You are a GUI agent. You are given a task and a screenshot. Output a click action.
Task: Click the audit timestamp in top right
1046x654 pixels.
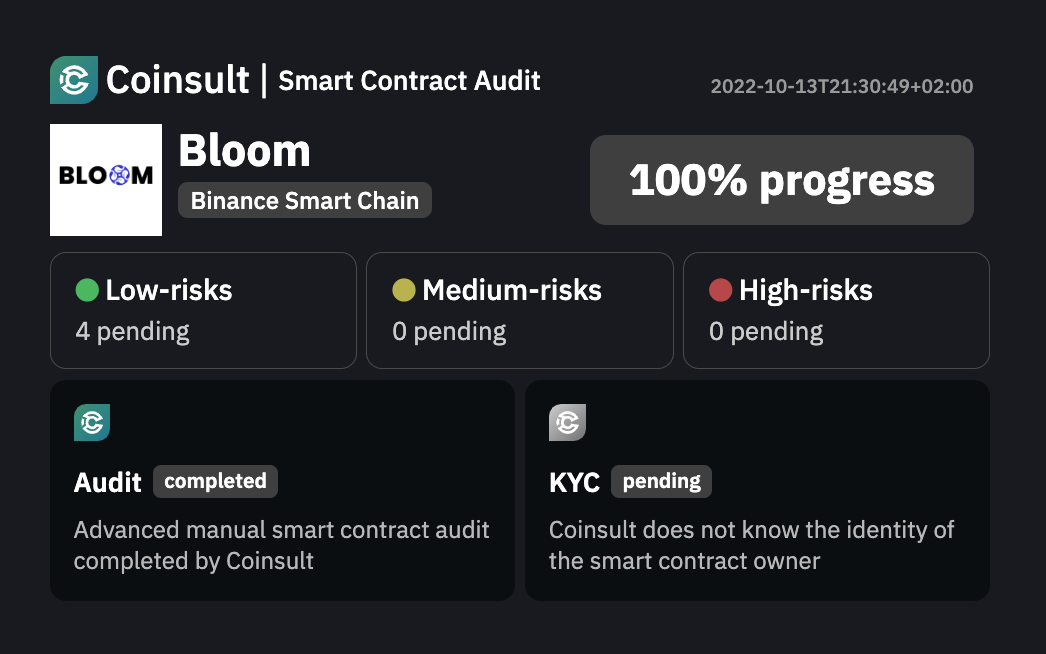pyautogui.click(x=841, y=87)
